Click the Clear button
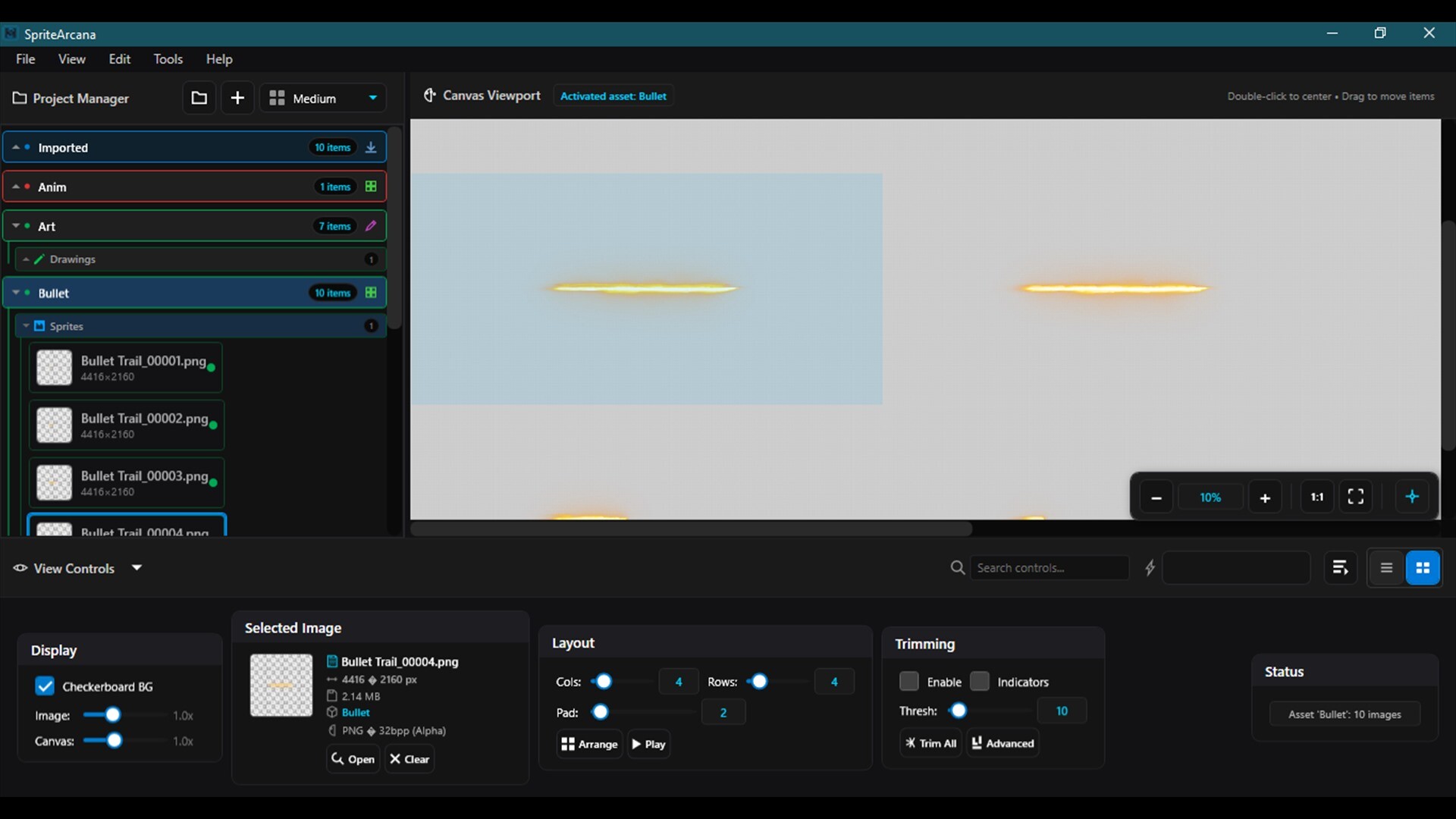This screenshot has height=819, width=1456. [x=409, y=759]
